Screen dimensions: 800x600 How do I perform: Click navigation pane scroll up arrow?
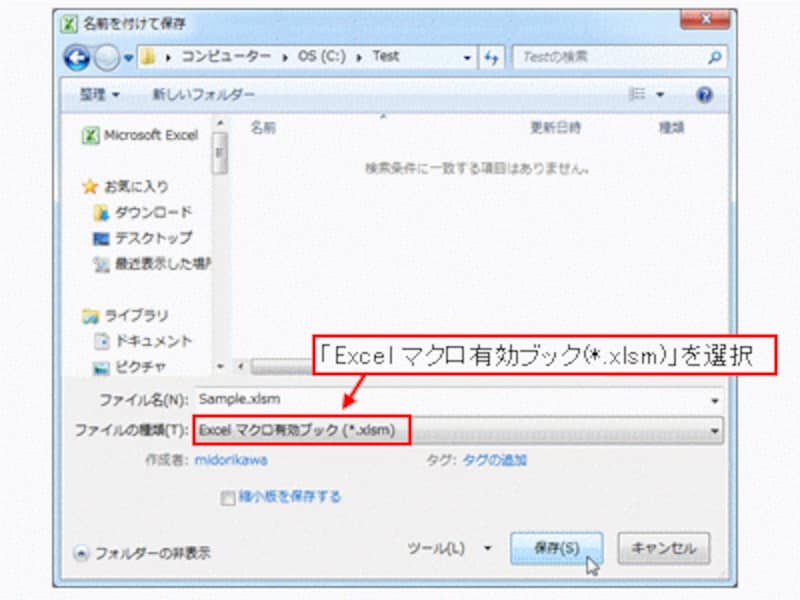tap(220, 124)
